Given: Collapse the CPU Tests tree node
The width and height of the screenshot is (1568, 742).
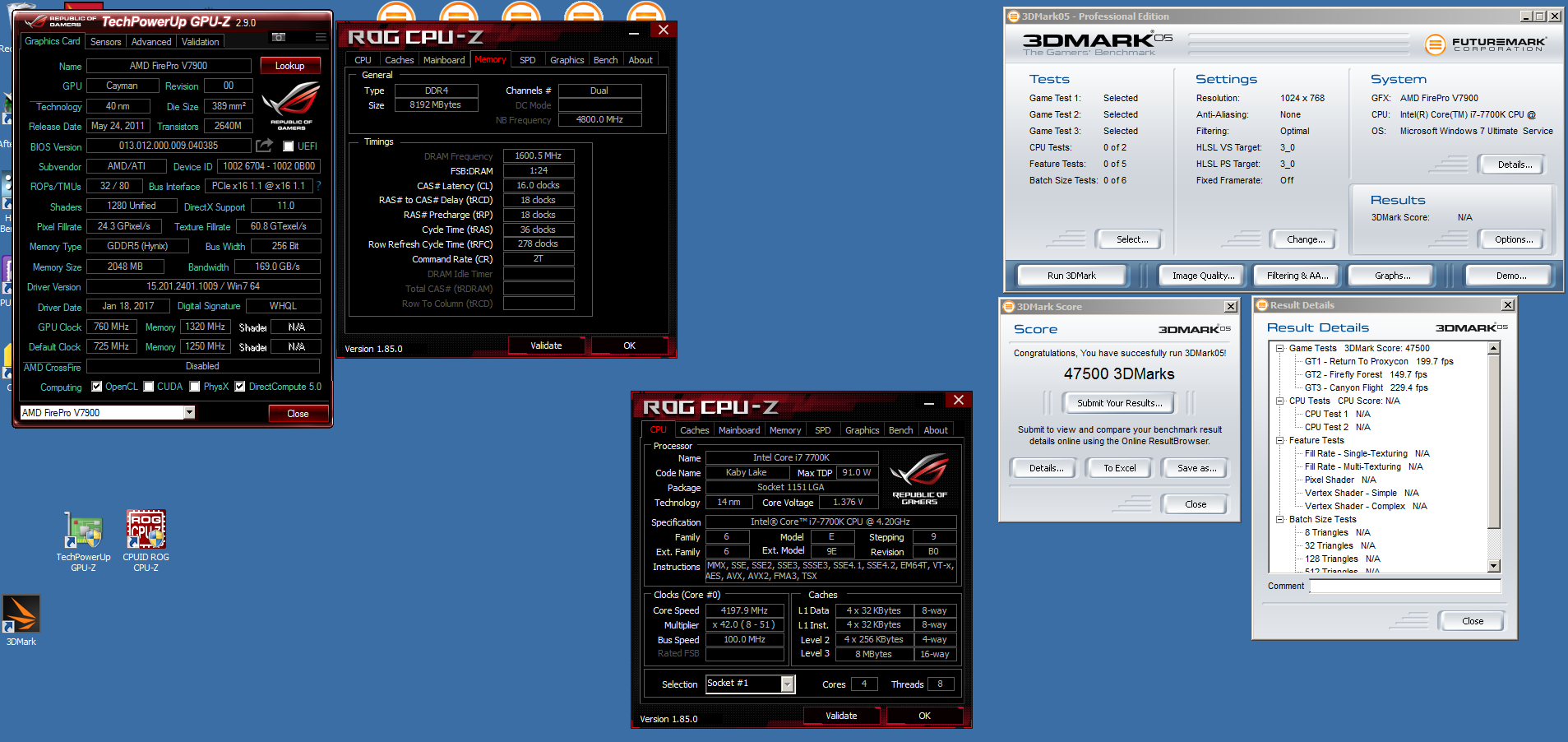Looking at the screenshot, I should (1280, 401).
